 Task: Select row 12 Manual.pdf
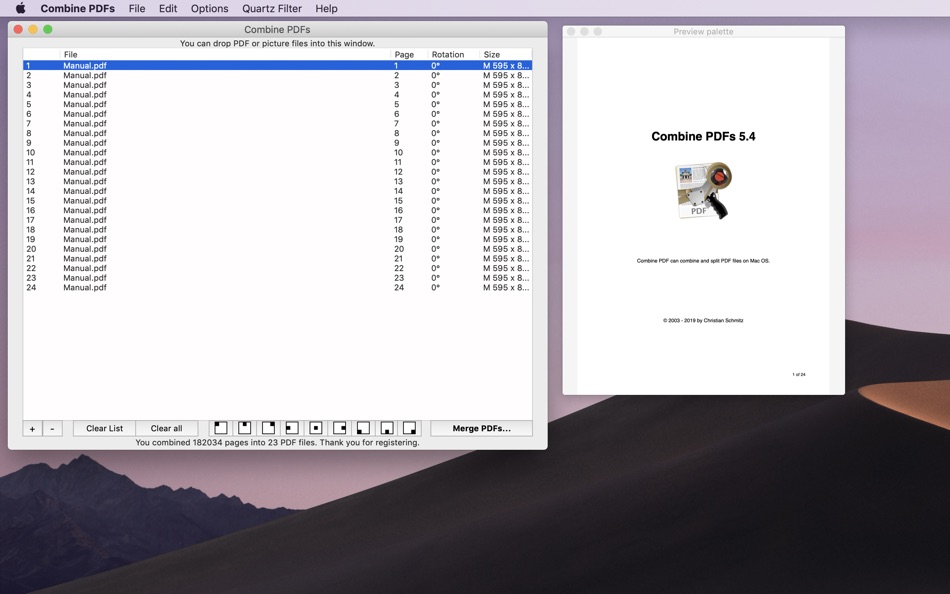[x=277, y=172]
